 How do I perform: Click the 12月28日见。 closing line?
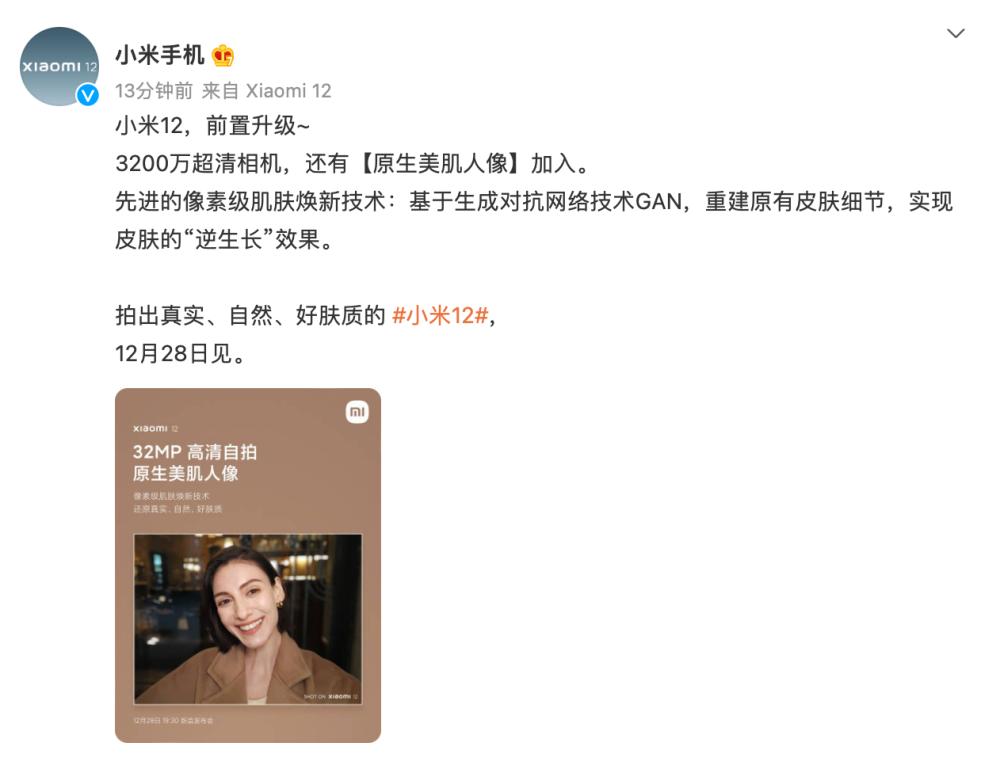(x=180, y=353)
